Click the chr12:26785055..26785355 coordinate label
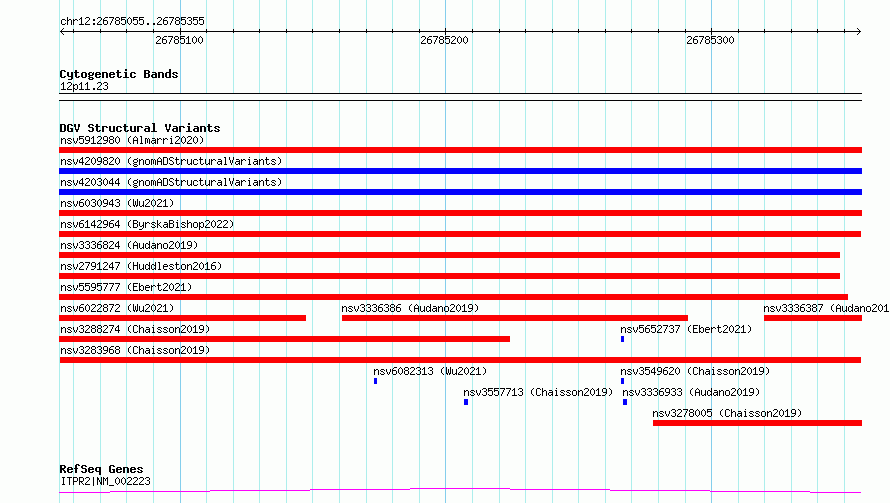This screenshot has width=890, height=503. tap(132, 21)
